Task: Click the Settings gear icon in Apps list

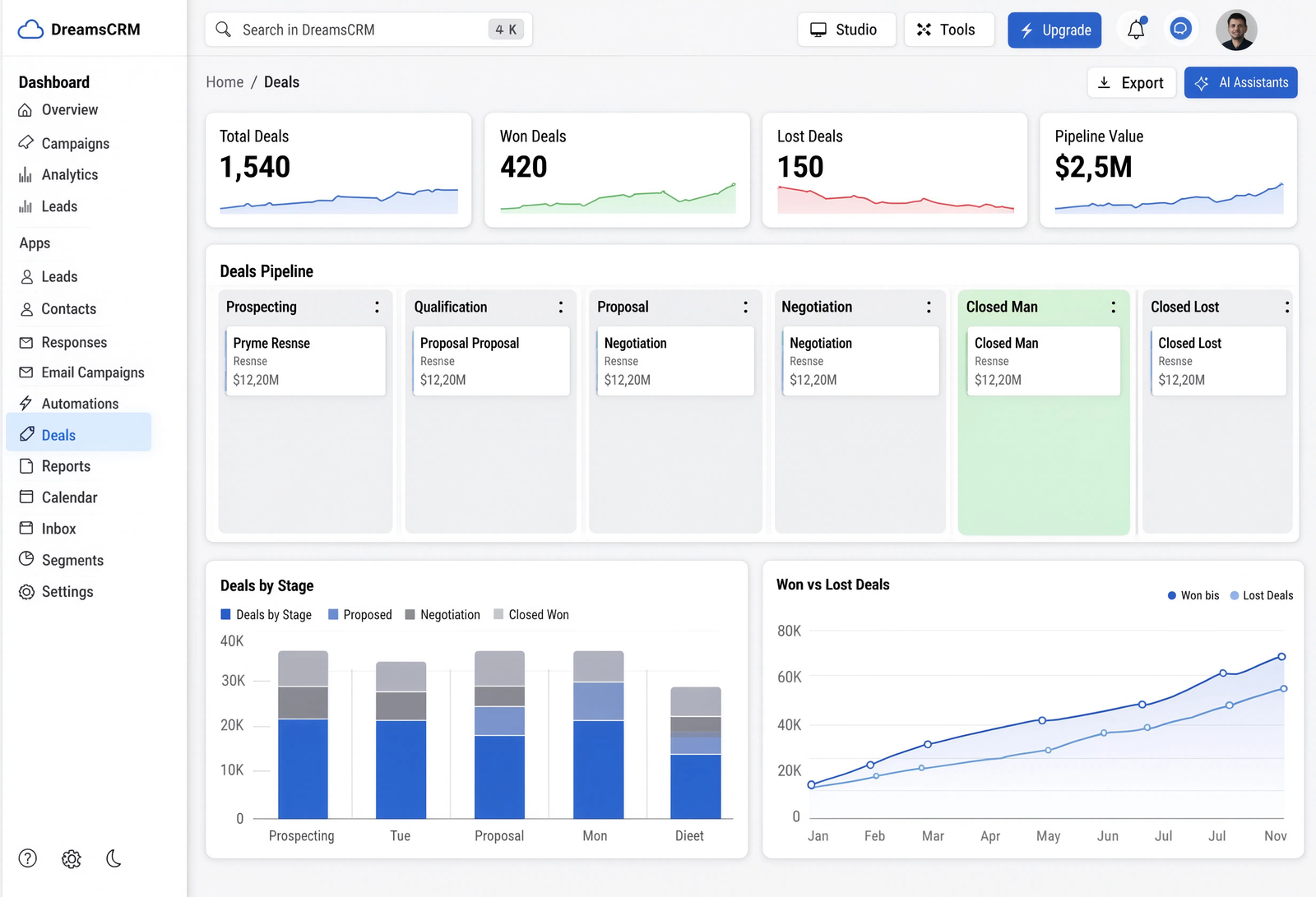Action: [x=26, y=592]
